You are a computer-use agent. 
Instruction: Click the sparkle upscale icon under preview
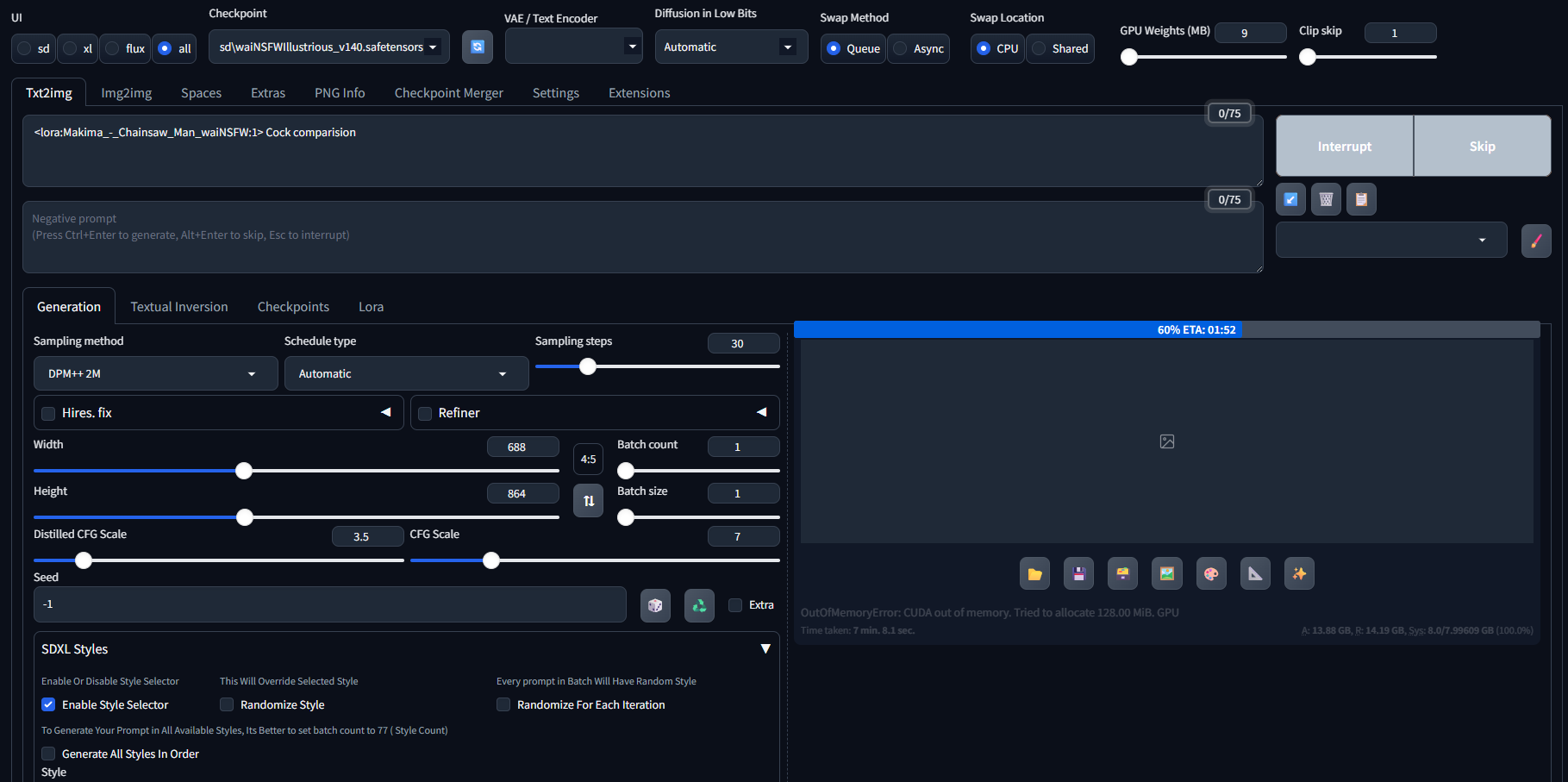point(1299,573)
